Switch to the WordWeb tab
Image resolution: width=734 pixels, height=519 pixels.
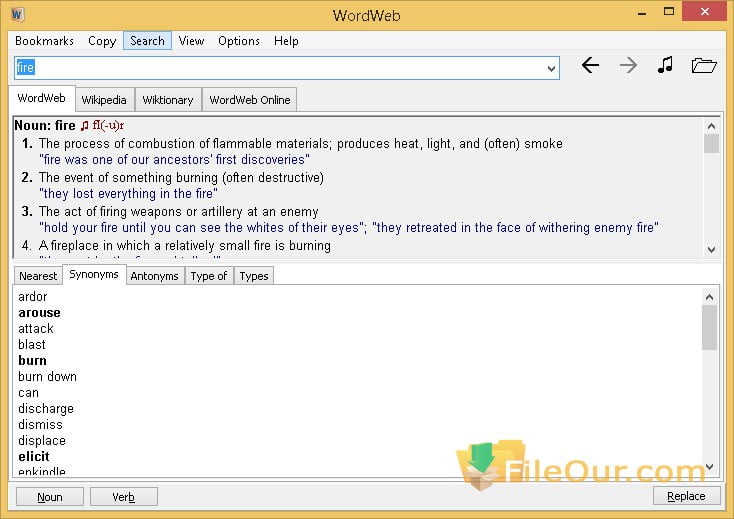coord(42,98)
